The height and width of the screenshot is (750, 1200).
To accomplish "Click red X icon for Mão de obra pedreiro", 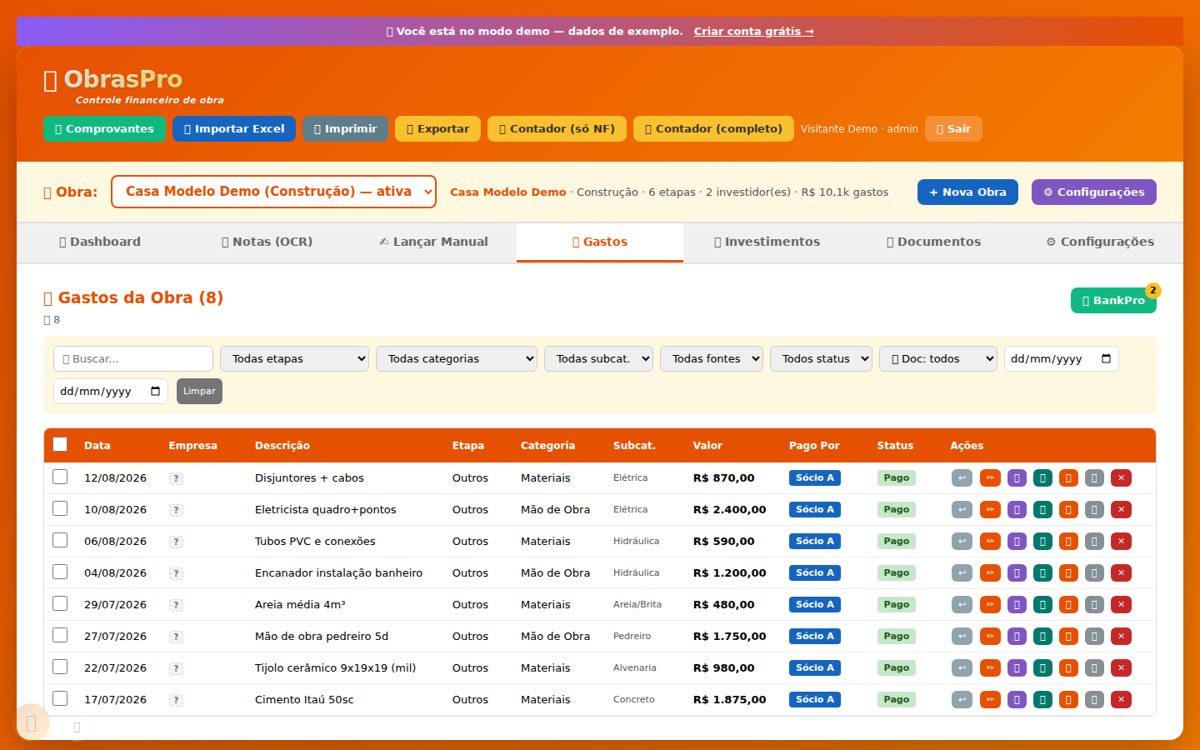I will point(1121,637).
